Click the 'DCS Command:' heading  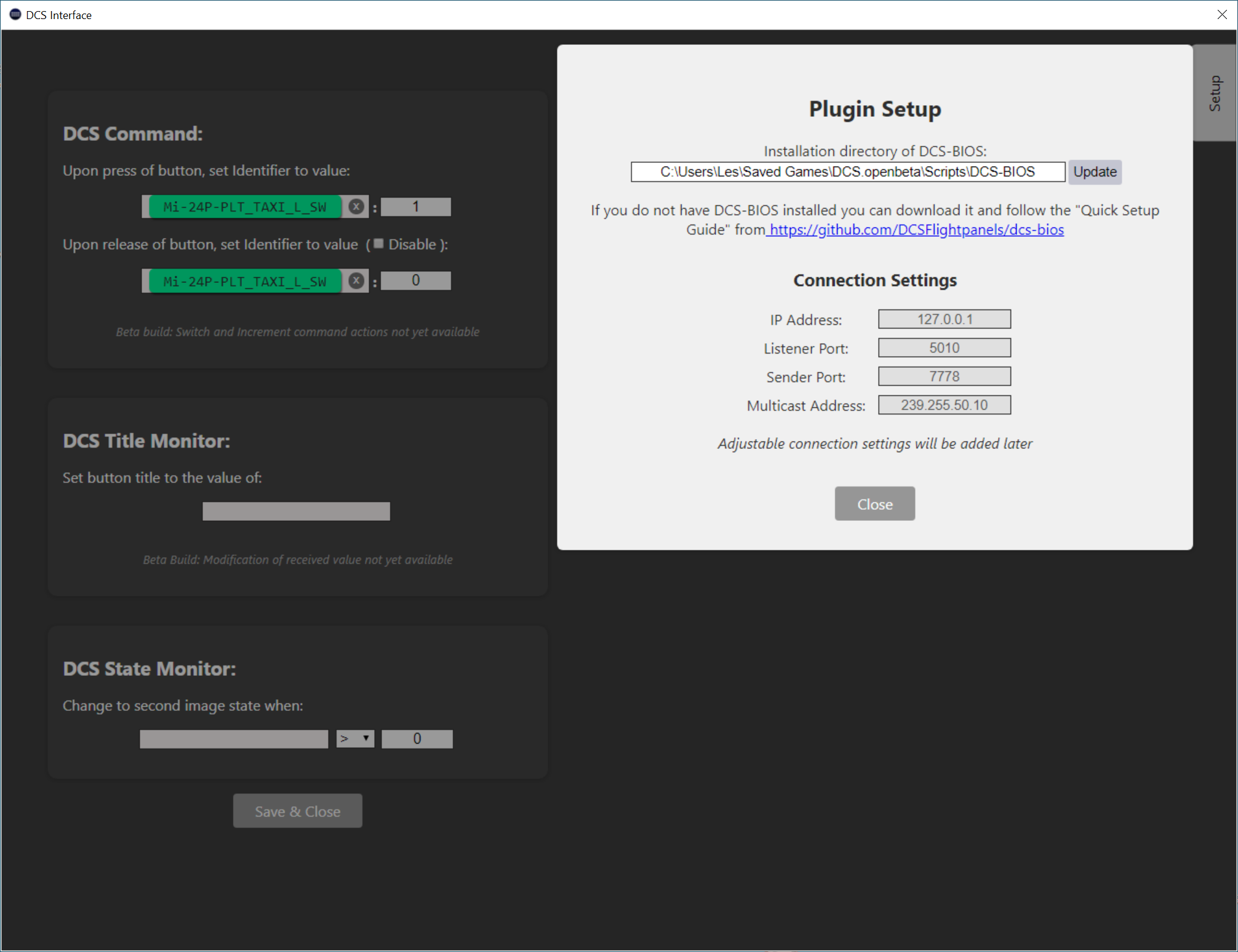(x=133, y=133)
